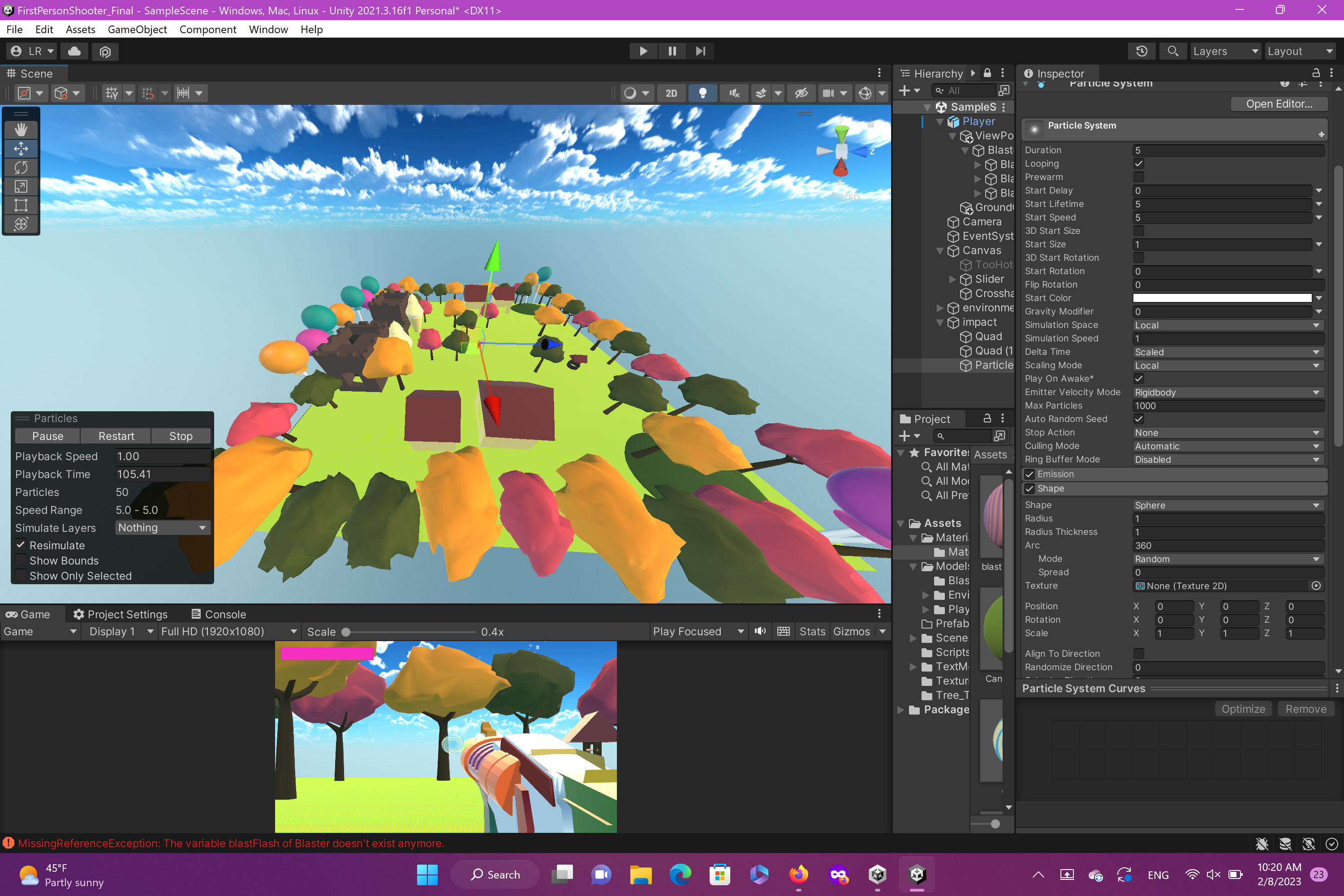
Task: Click the Step frame button
Action: 701,51
